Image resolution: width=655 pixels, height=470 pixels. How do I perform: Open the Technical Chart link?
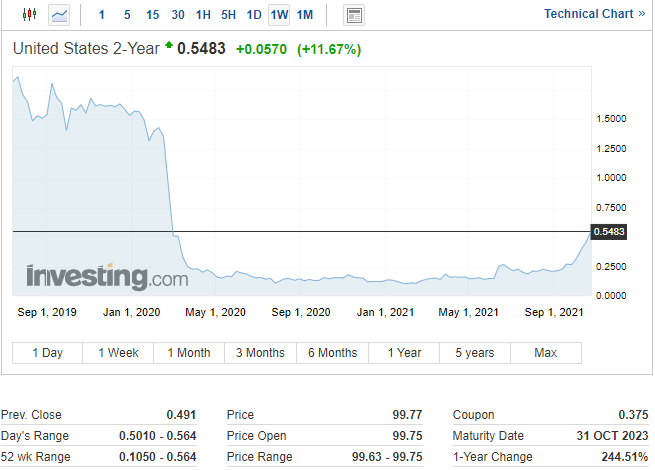click(596, 14)
